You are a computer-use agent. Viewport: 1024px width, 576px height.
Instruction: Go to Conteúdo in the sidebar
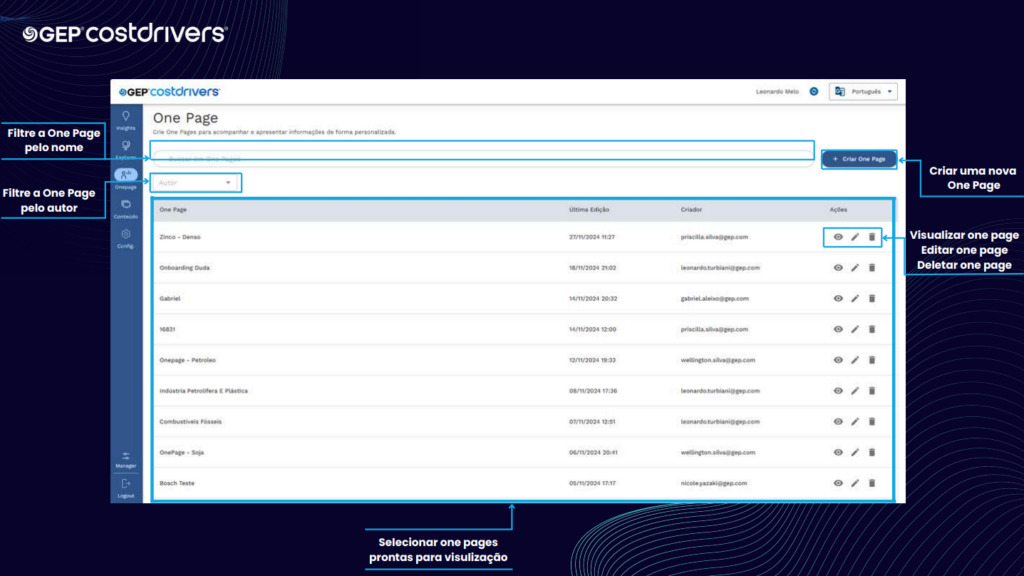126,209
